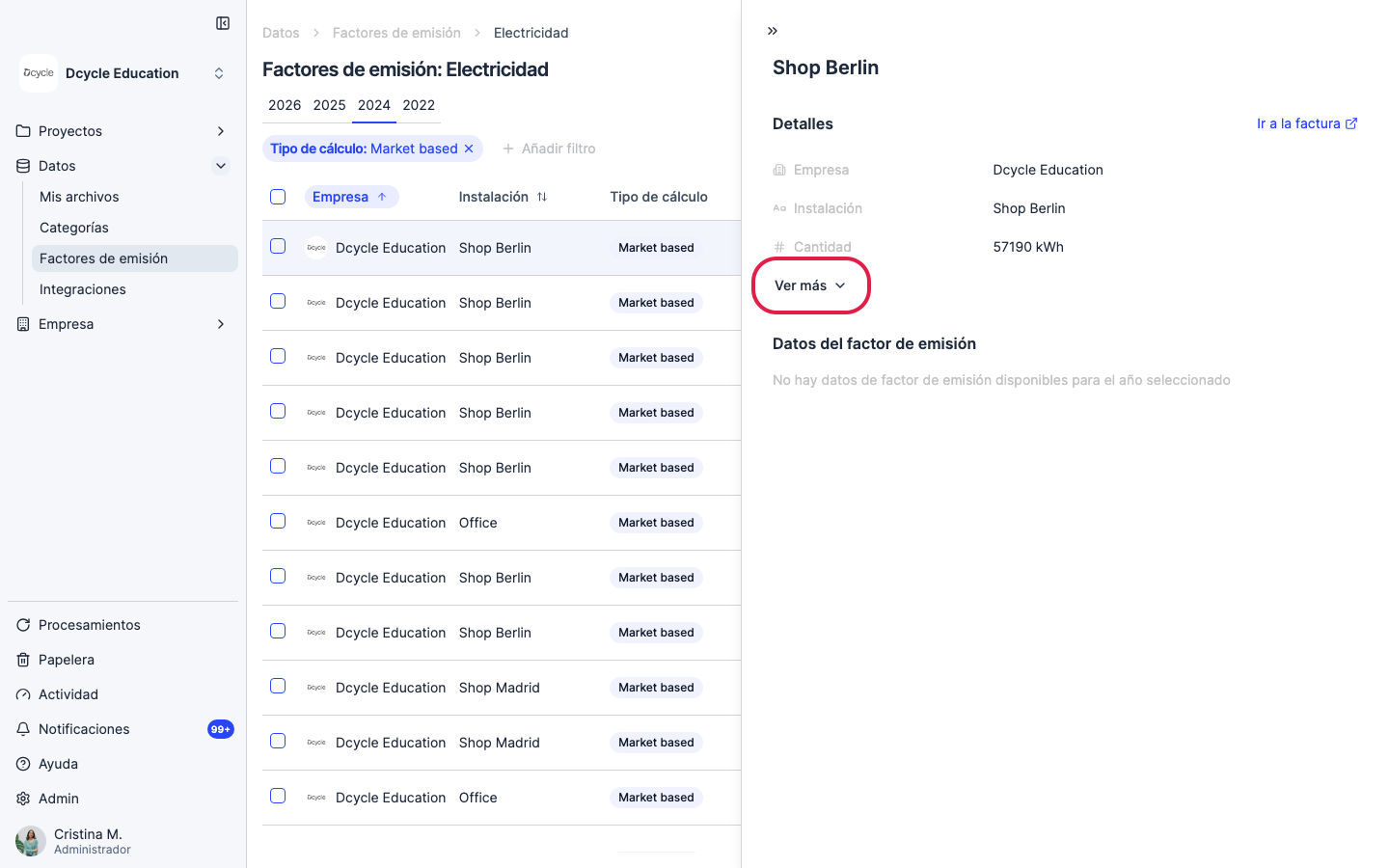Toggle the select-all checkbox in table header

(x=278, y=197)
